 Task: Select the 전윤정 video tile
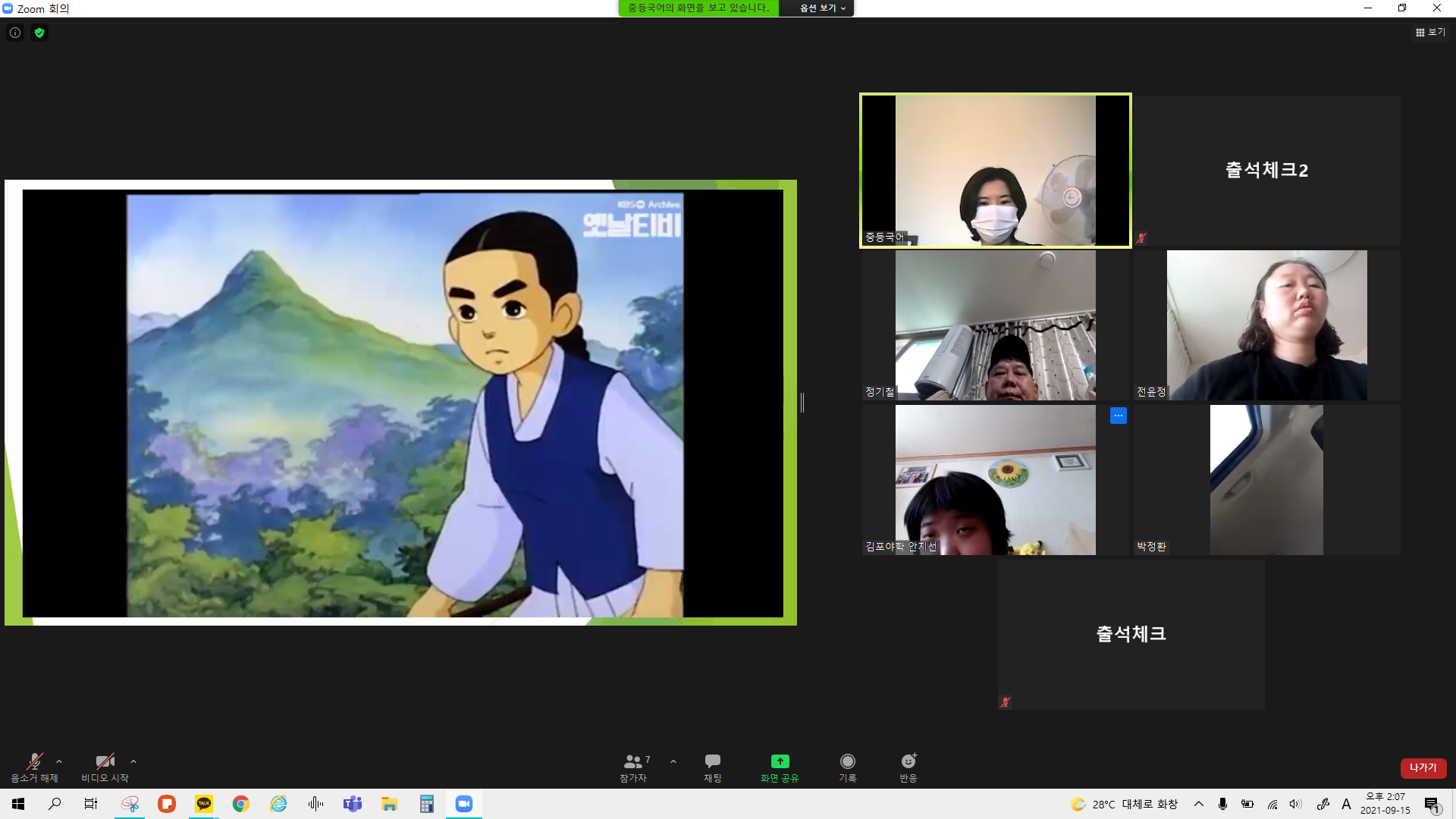(1267, 325)
